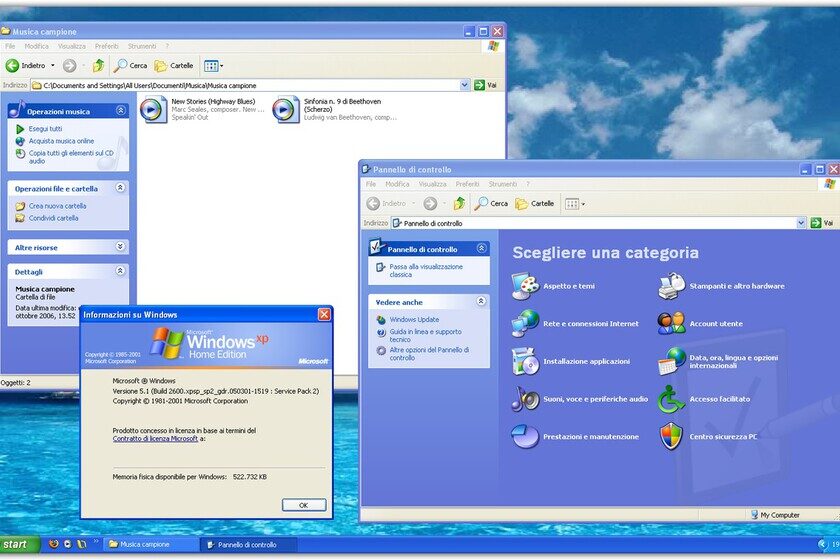
Task: Open the Installazione applicazioni category
Action: (x=571, y=361)
